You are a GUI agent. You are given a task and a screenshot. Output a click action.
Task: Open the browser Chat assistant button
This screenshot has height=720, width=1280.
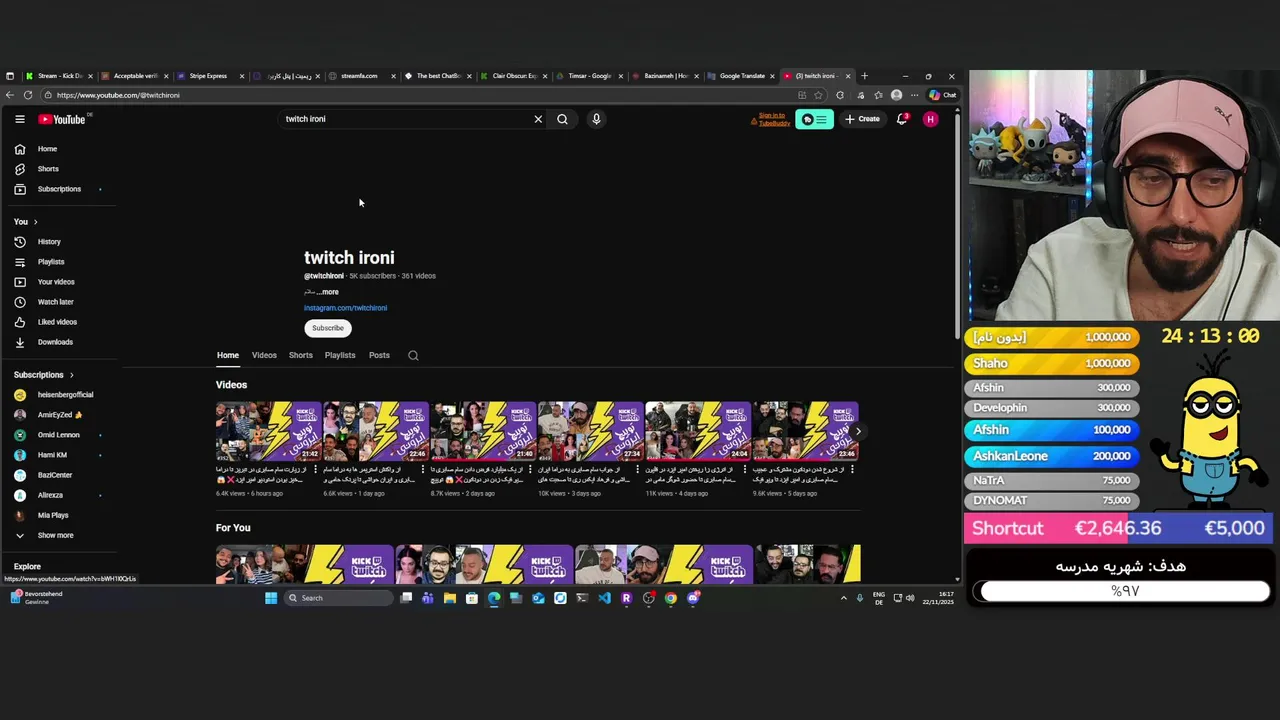click(x=943, y=95)
